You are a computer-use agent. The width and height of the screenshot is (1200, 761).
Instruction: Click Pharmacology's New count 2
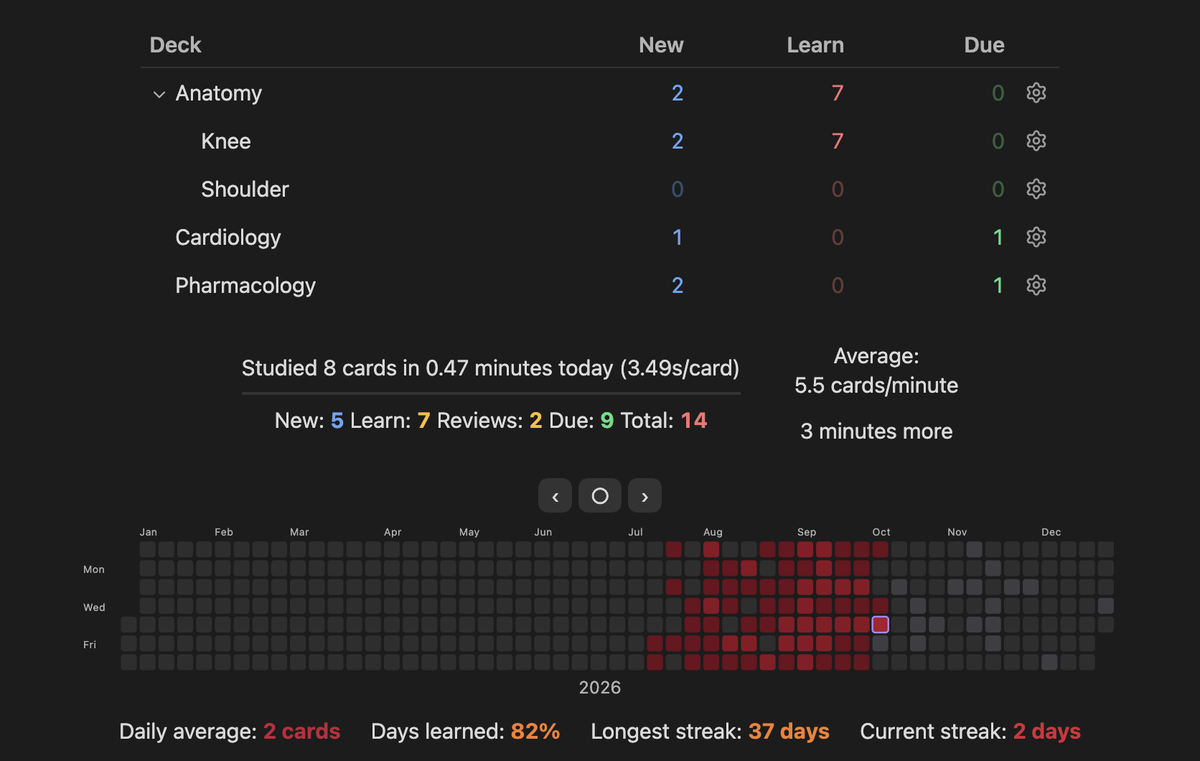[677, 285]
